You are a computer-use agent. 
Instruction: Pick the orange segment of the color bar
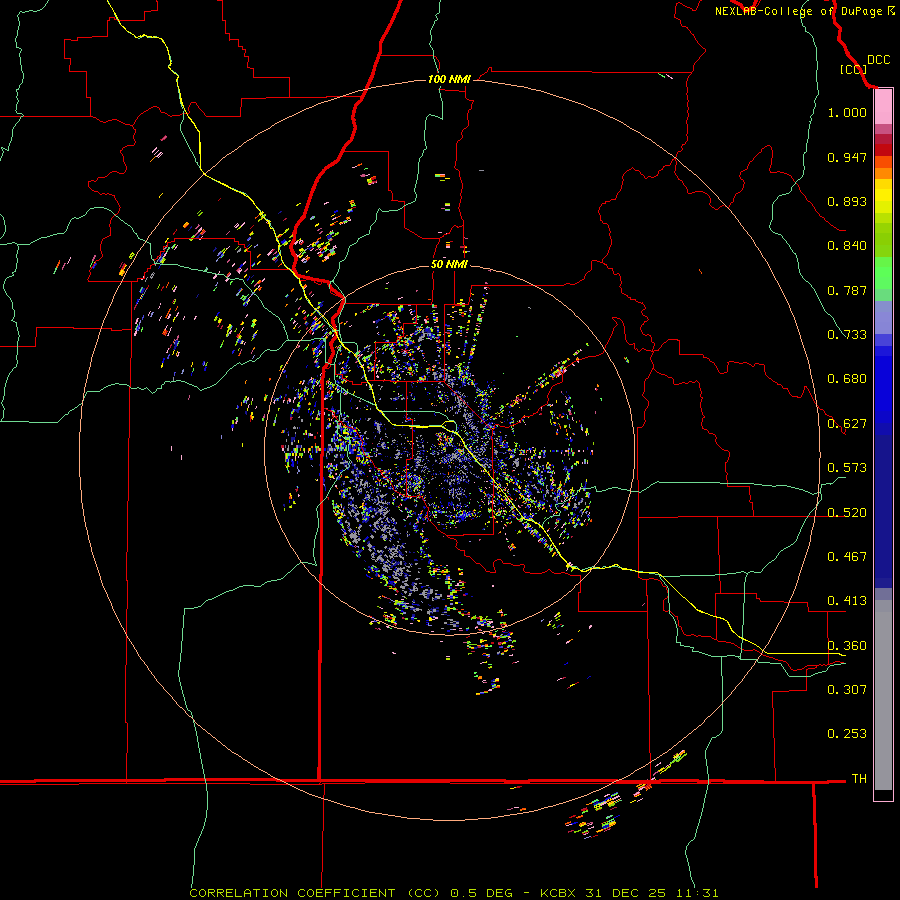pos(883,168)
